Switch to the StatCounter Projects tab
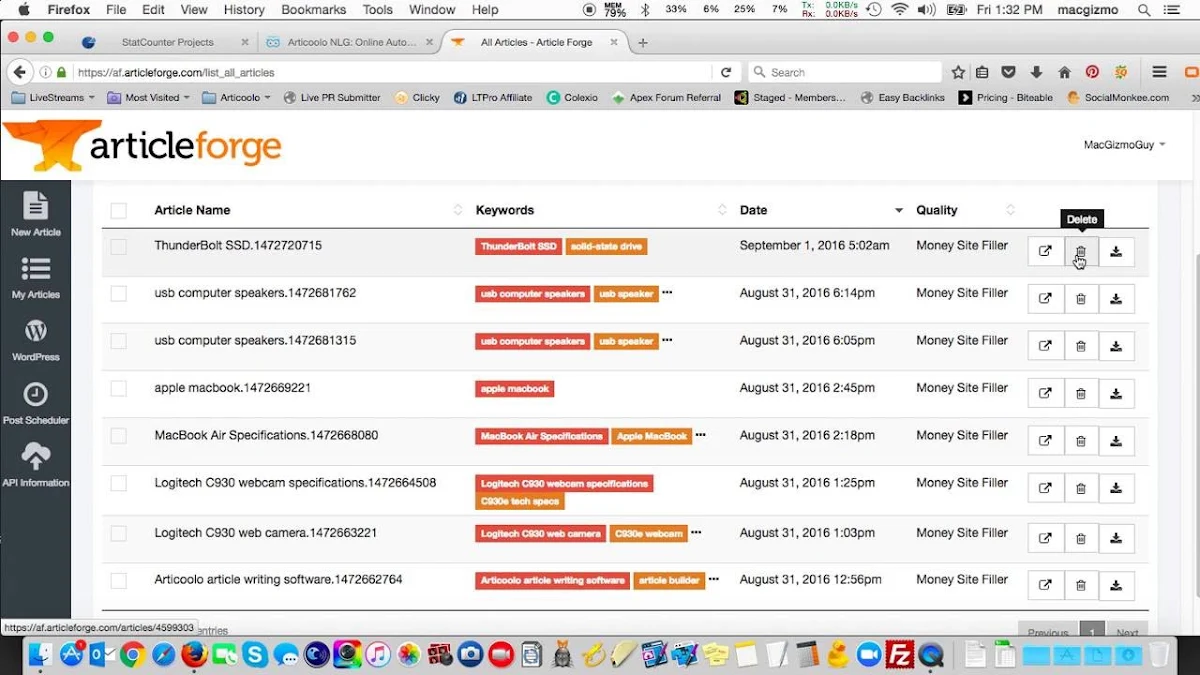Viewport: 1200px width, 675px height. [165, 43]
